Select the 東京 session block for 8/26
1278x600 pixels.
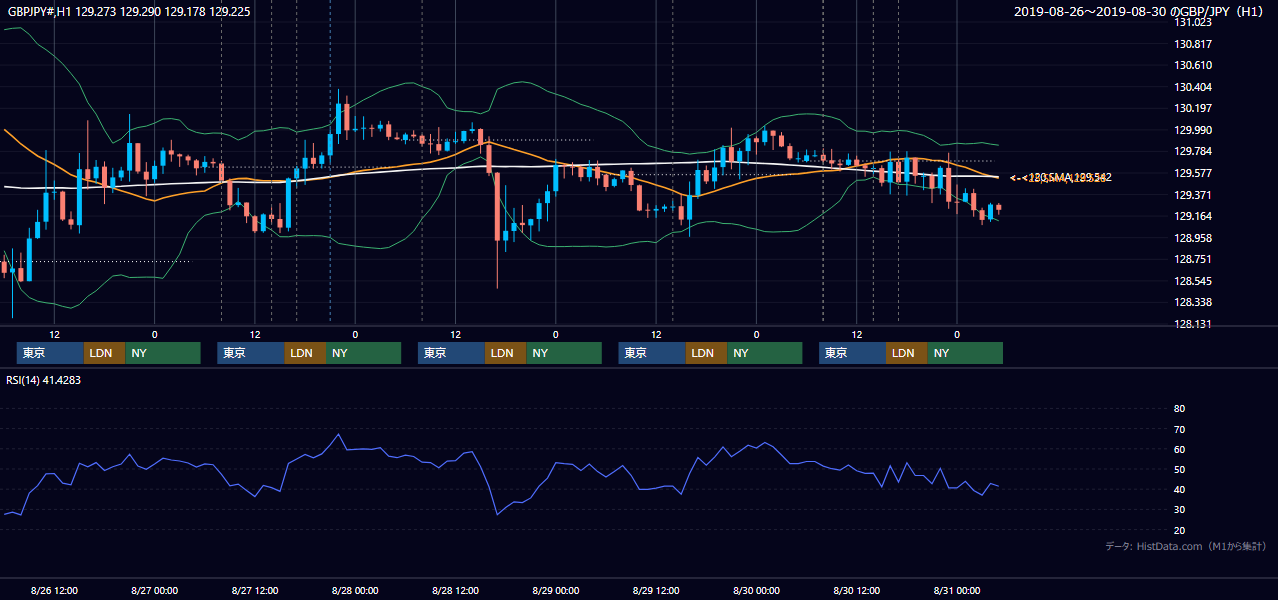50,353
